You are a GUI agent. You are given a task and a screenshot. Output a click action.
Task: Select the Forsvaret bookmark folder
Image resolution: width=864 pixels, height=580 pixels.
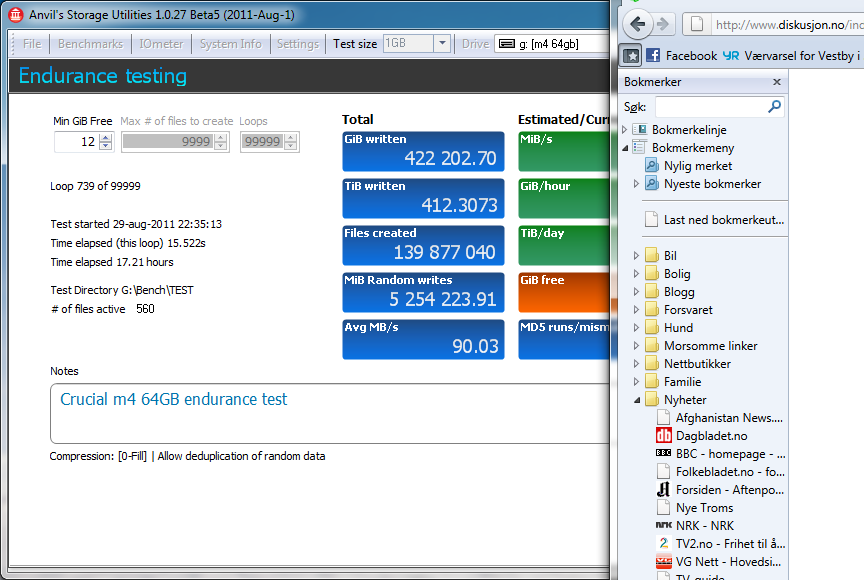click(x=679, y=310)
